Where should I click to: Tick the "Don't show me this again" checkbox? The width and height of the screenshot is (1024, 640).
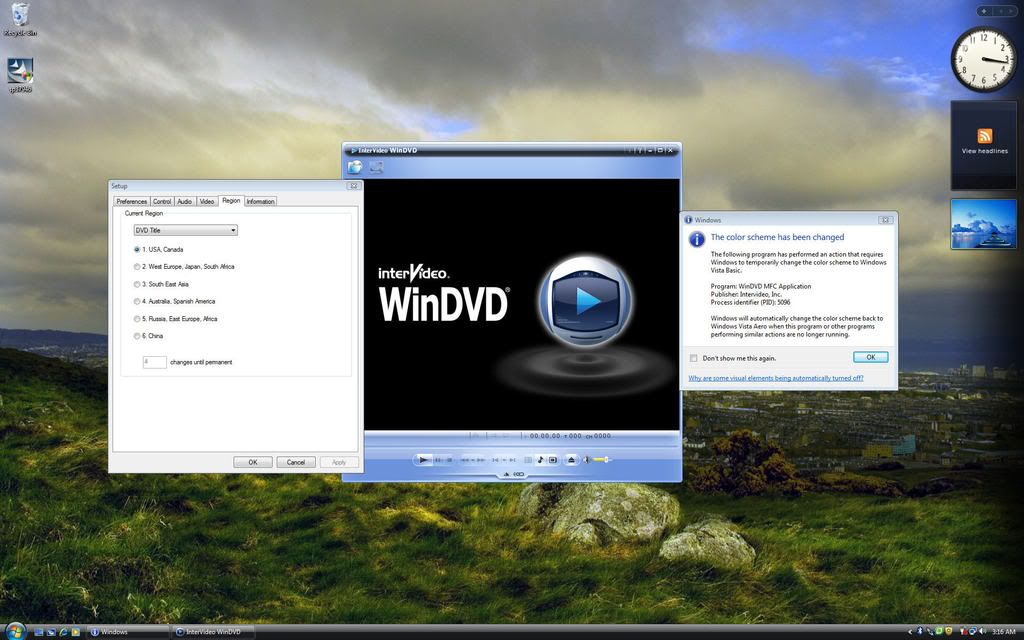pos(694,358)
